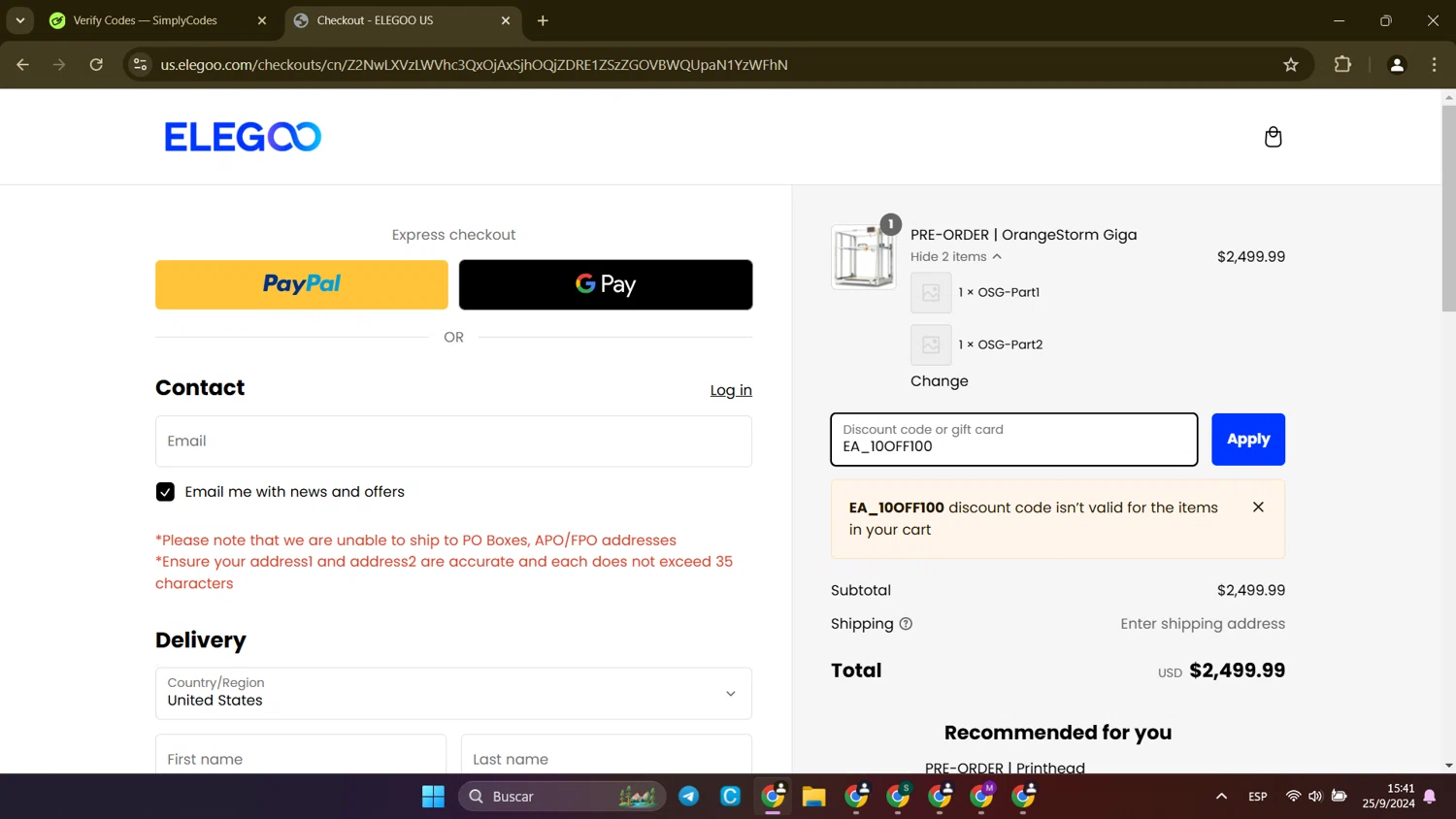
Task: Open a new browser tab
Action: point(543,20)
